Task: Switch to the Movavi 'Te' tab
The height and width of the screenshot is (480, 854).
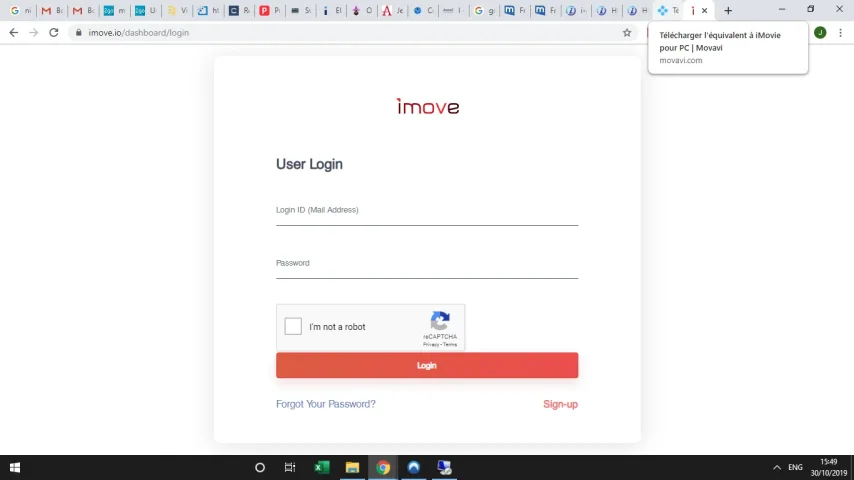Action: tap(668, 10)
